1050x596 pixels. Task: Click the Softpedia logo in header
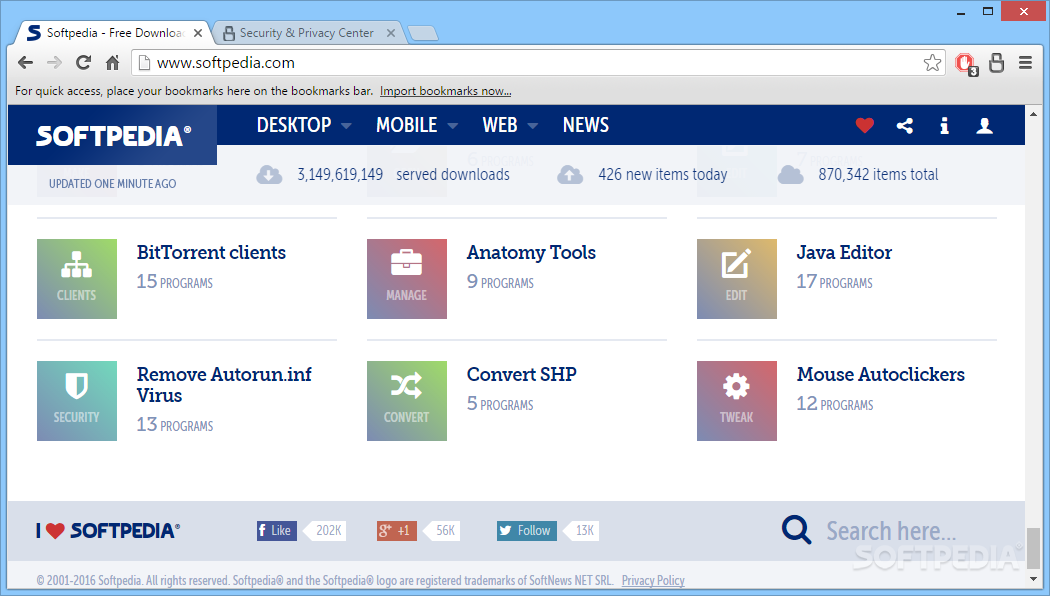tap(113, 136)
